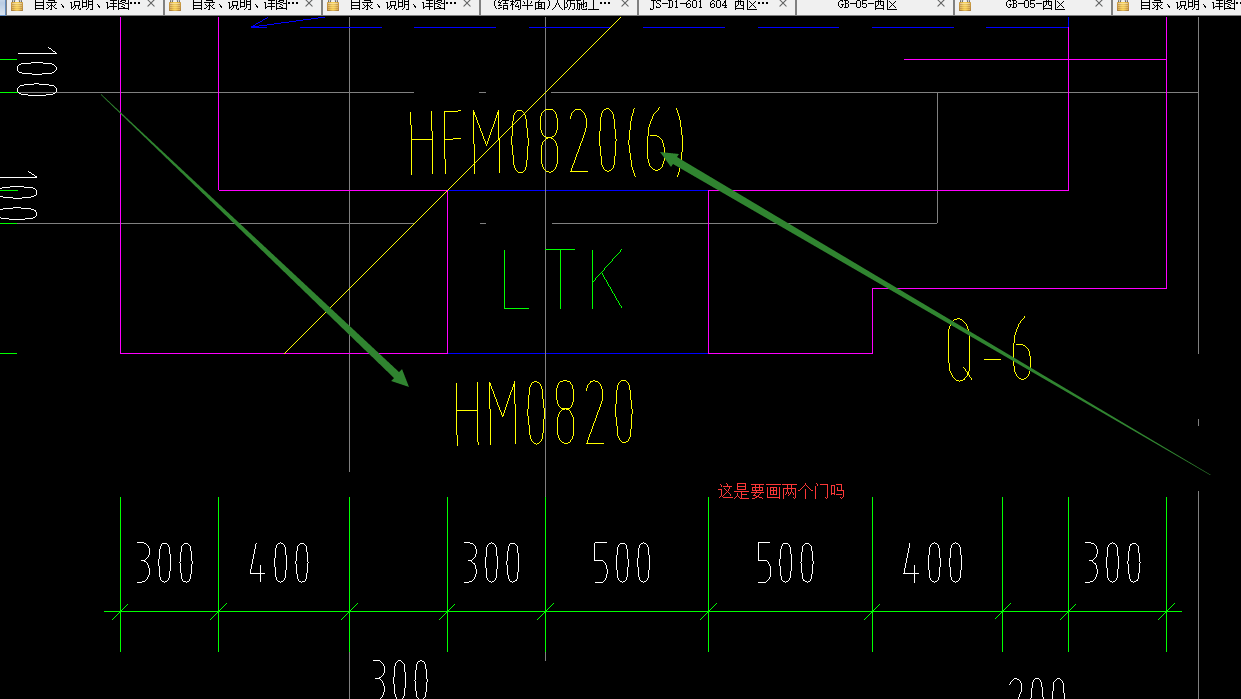Click the lock icon on the GB-05-西区 tab
The height and width of the screenshot is (699, 1241).
coord(965,6)
